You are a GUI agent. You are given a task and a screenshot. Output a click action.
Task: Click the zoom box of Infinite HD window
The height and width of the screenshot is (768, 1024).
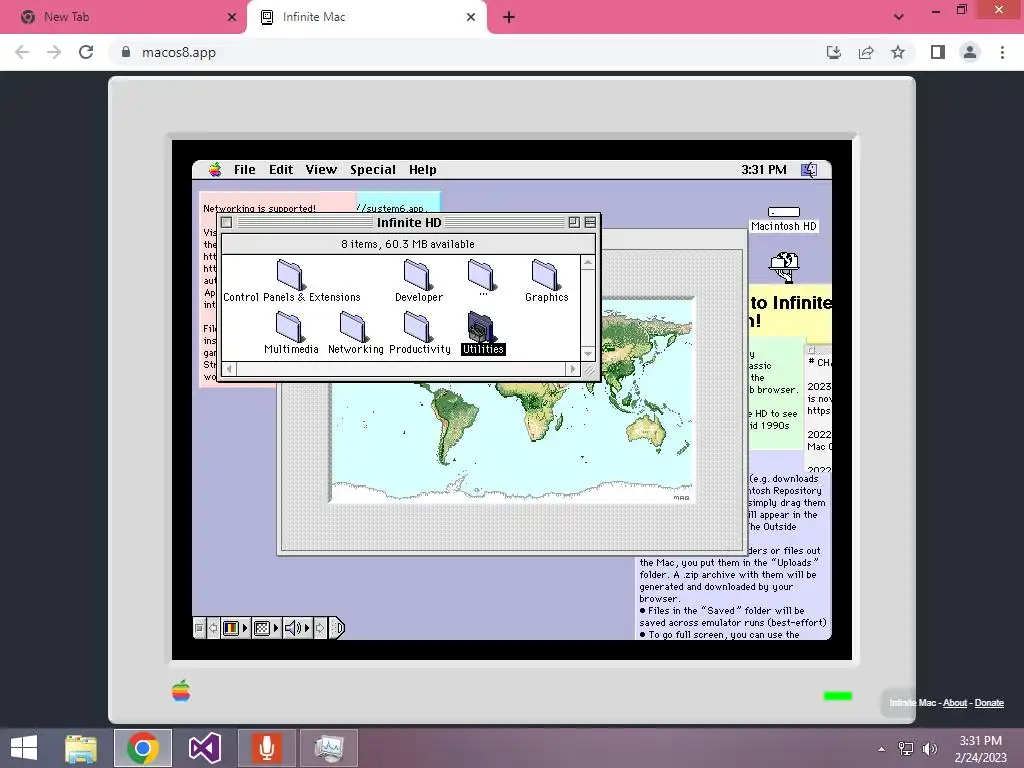coord(574,223)
